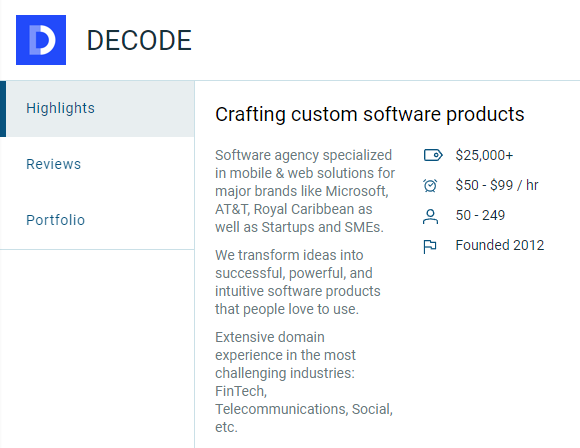Click the Software agency specialized paragraph

pyautogui.click(x=305, y=191)
